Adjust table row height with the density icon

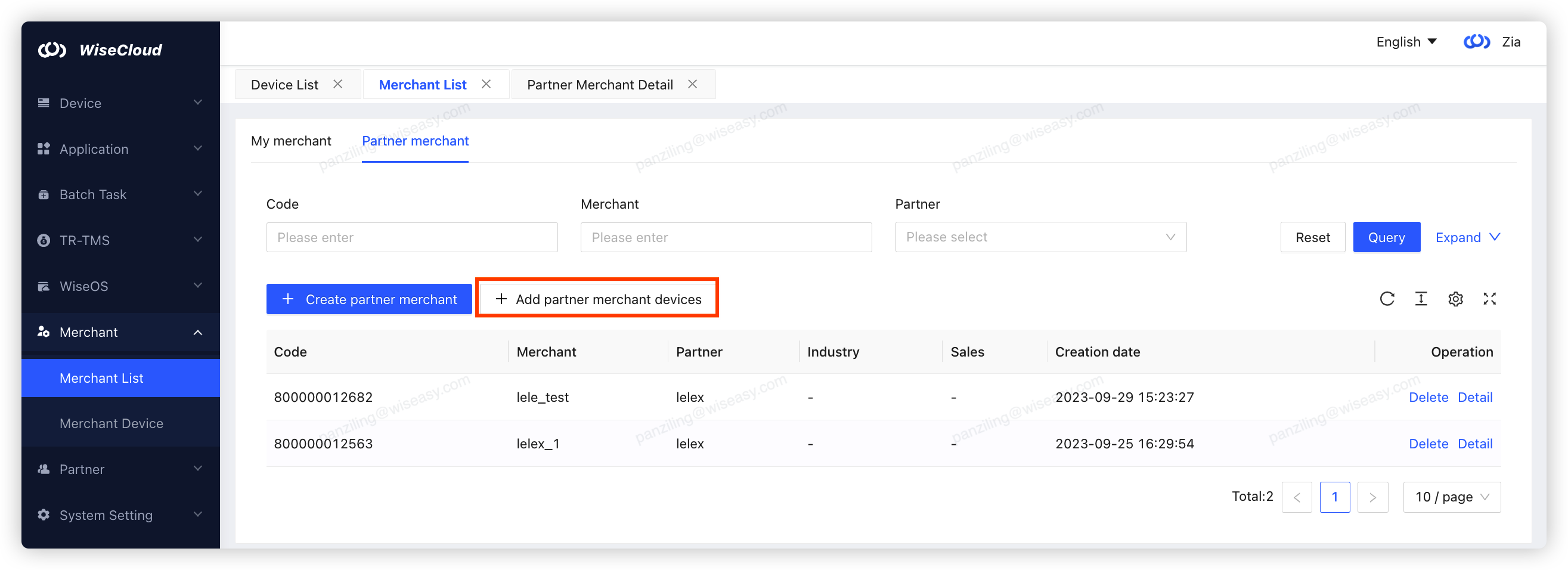click(1421, 299)
